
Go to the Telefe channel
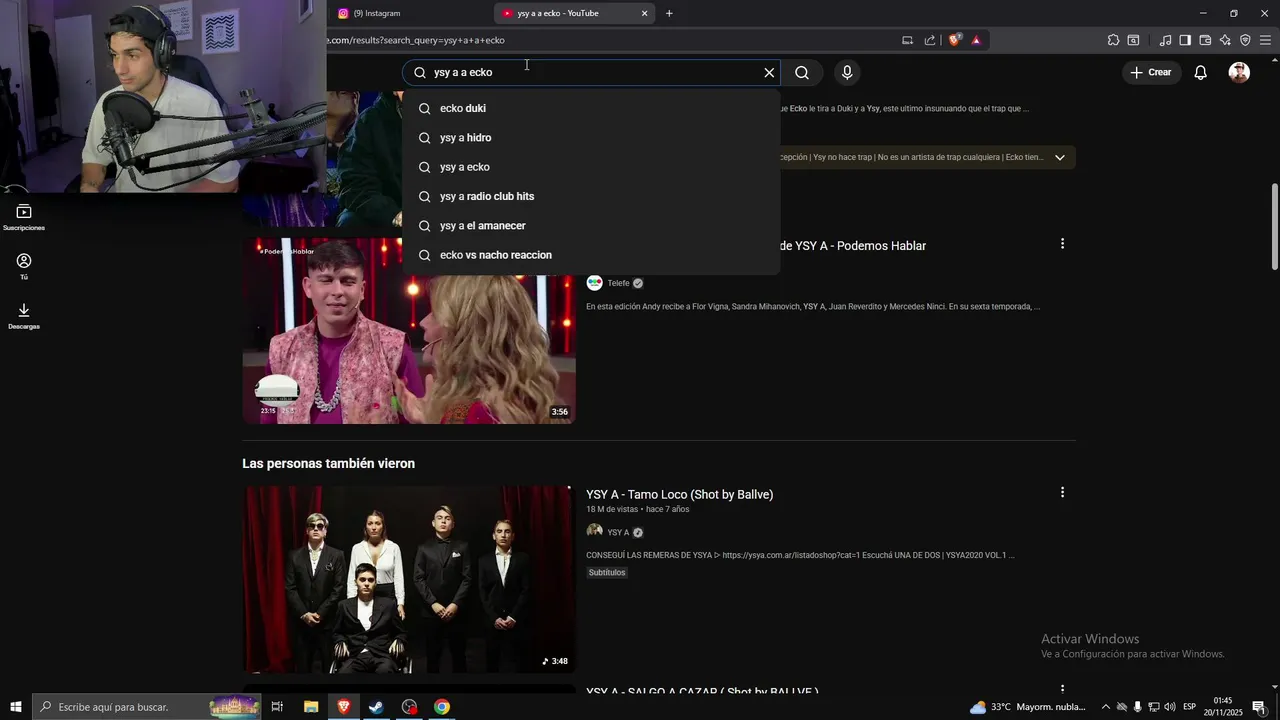[618, 283]
